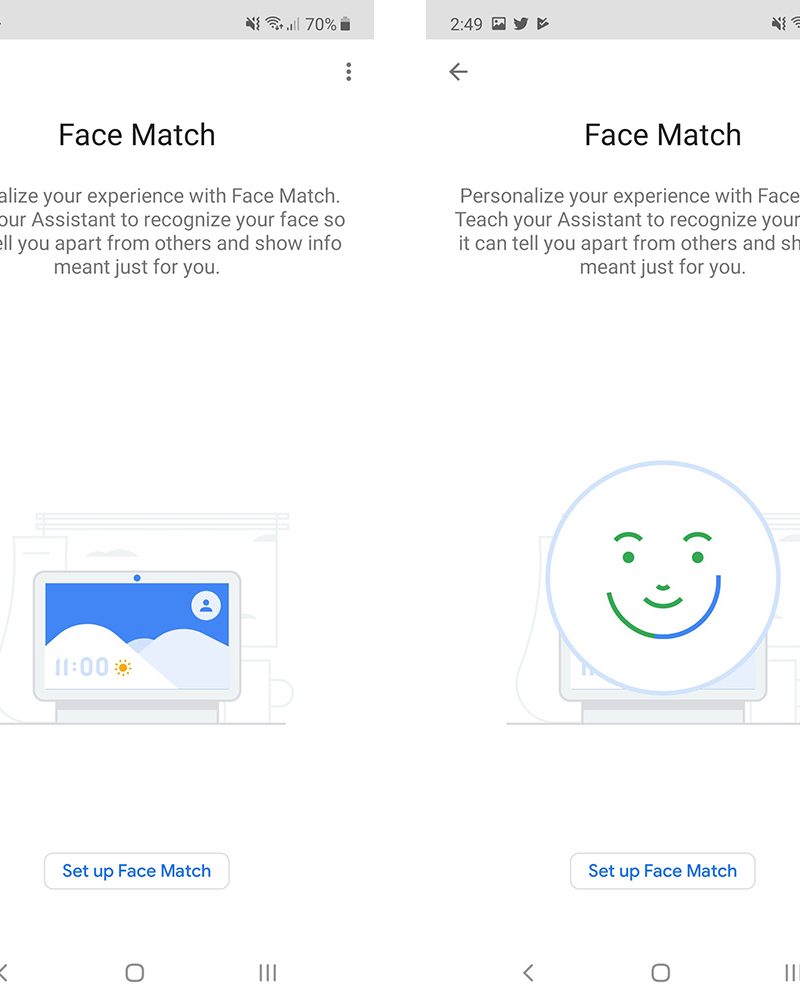The width and height of the screenshot is (800, 1000).
Task: Tap Set up Face Match on left screen
Action: (x=137, y=871)
